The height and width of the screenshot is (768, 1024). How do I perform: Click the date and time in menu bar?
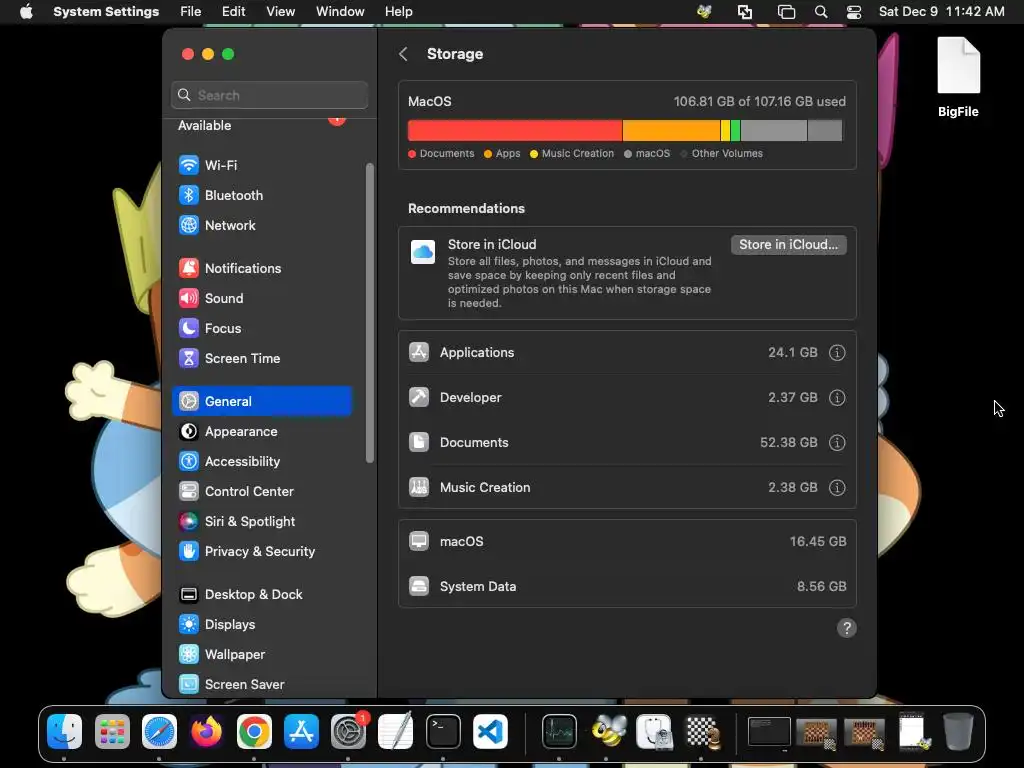coord(941,12)
